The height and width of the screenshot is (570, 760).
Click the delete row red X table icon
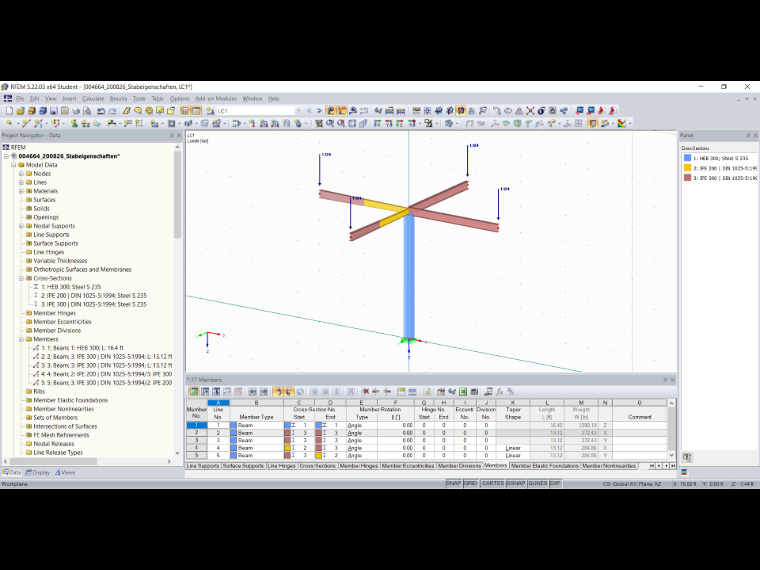pos(365,392)
